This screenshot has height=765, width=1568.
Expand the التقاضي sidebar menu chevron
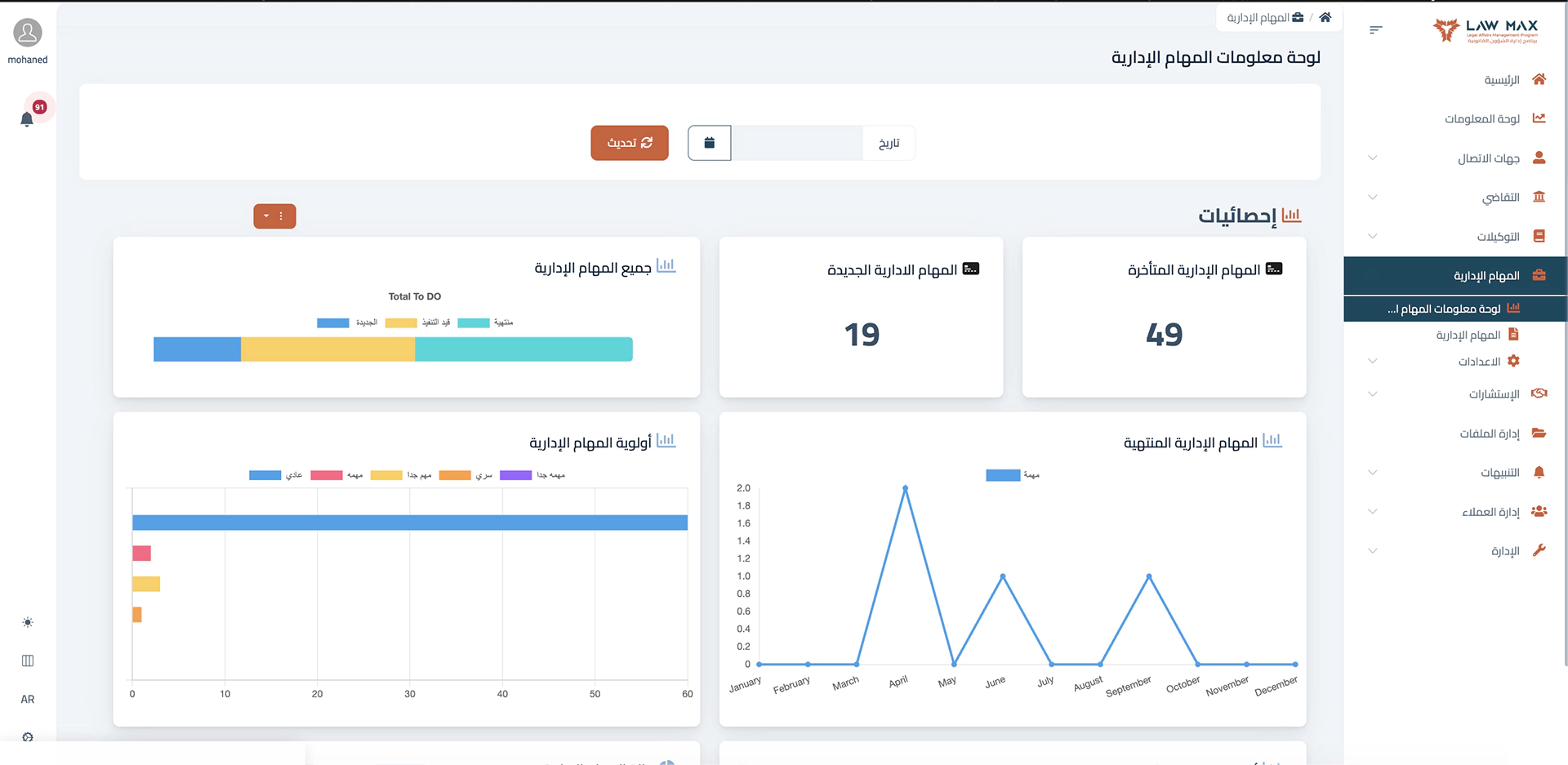[1373, 197]
